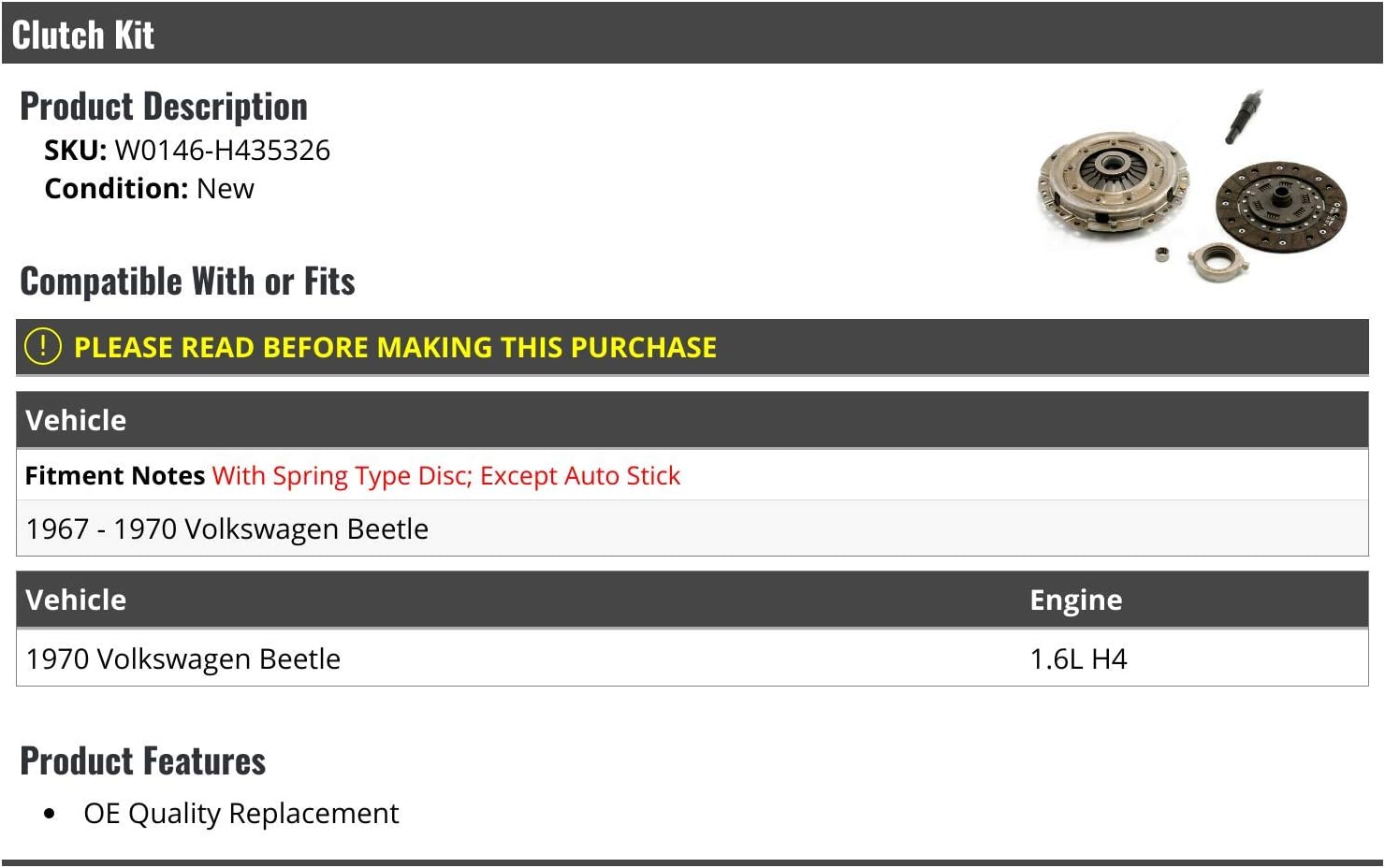Click the red fitment note about Spring Type Disc
This screenshot has height=868, width=1385.
[x=446, y=476]
